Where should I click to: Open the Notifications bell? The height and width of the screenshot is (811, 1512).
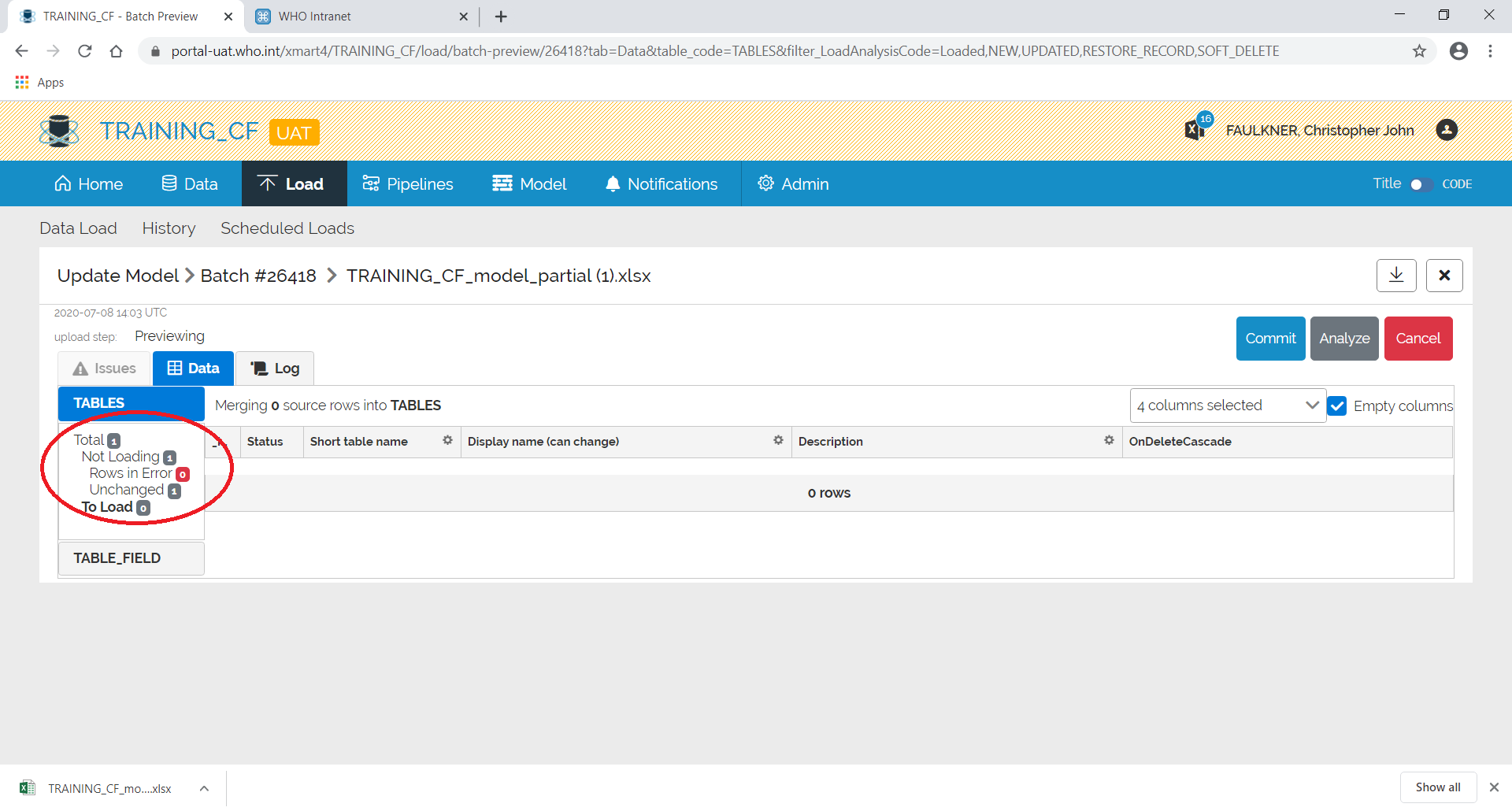click(661, 183)
